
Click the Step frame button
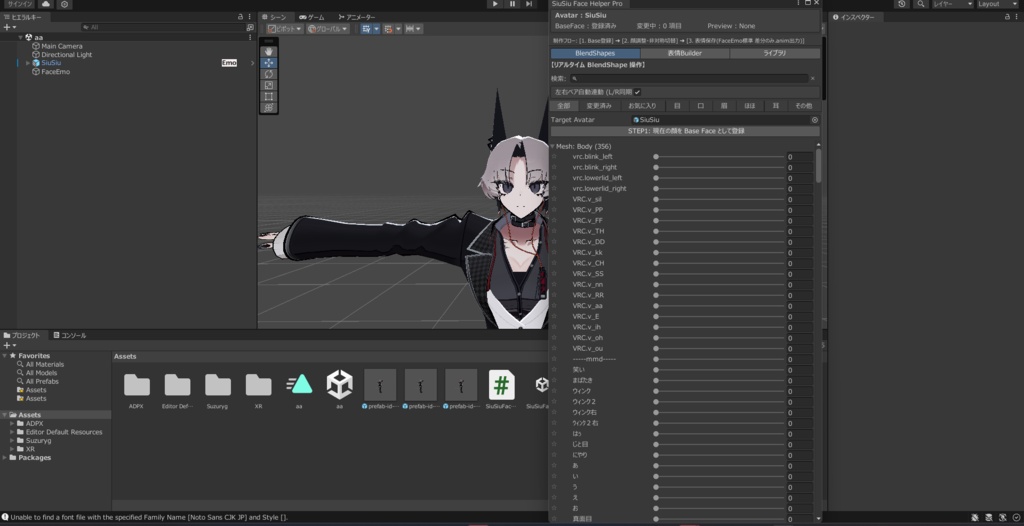pos(529,4)
